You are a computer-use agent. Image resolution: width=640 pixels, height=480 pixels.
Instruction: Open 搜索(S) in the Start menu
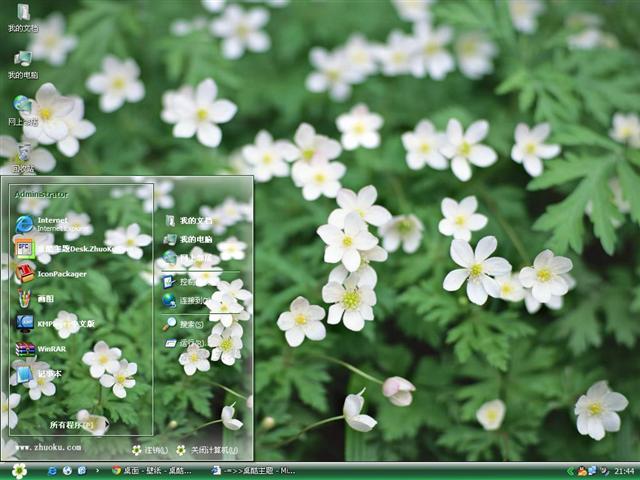pyautogui.click(x=183, y=324)
